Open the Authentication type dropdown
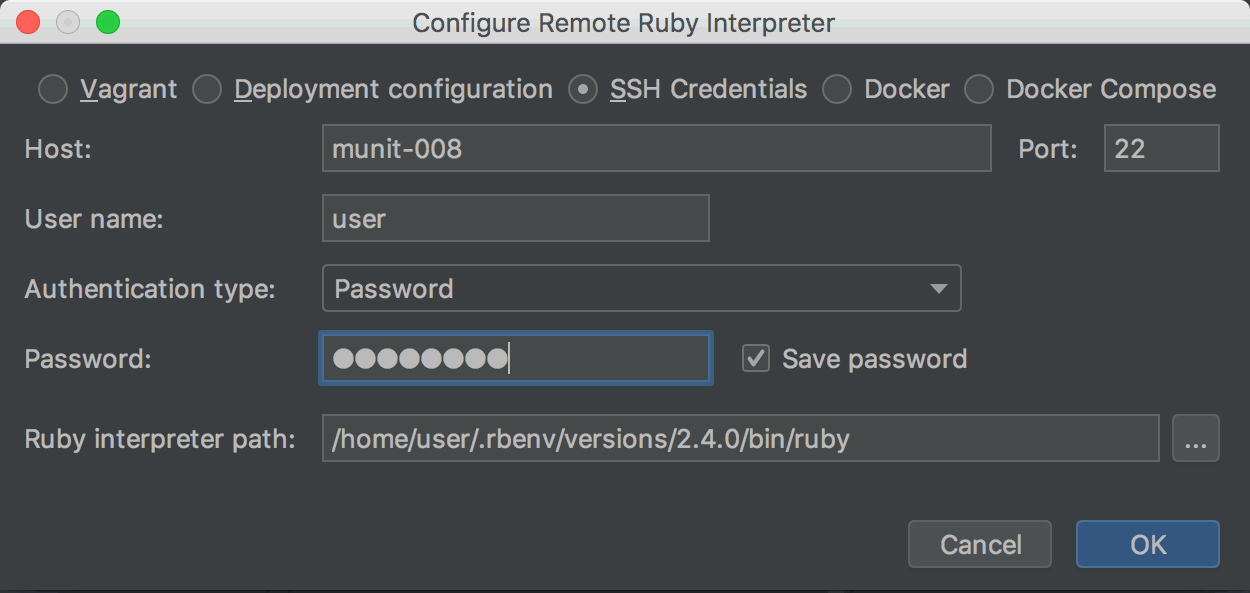This screenshot has height=593, width=1250. pyautogui.click(x=641, y=289)
